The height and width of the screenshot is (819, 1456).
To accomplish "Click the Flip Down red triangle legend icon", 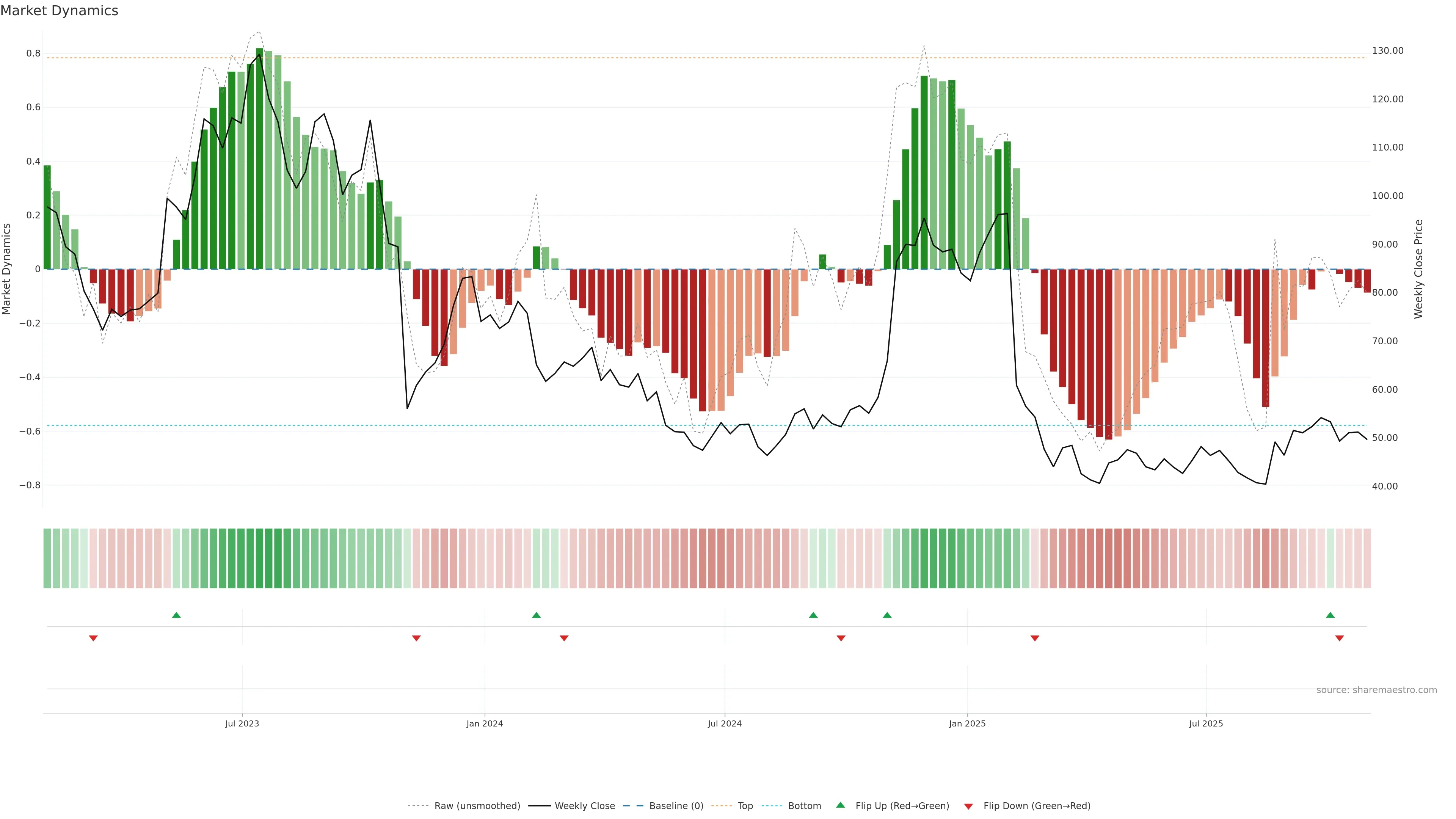I will (x=968, y=806).
